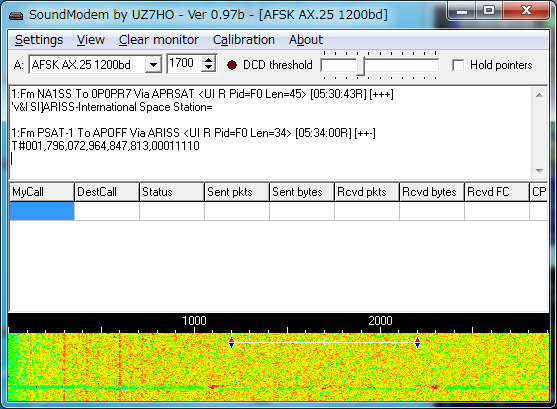The height and width of the screenshot is (409, 557).
Task: Minimize the SoundModem window
Action: (462, 11)
